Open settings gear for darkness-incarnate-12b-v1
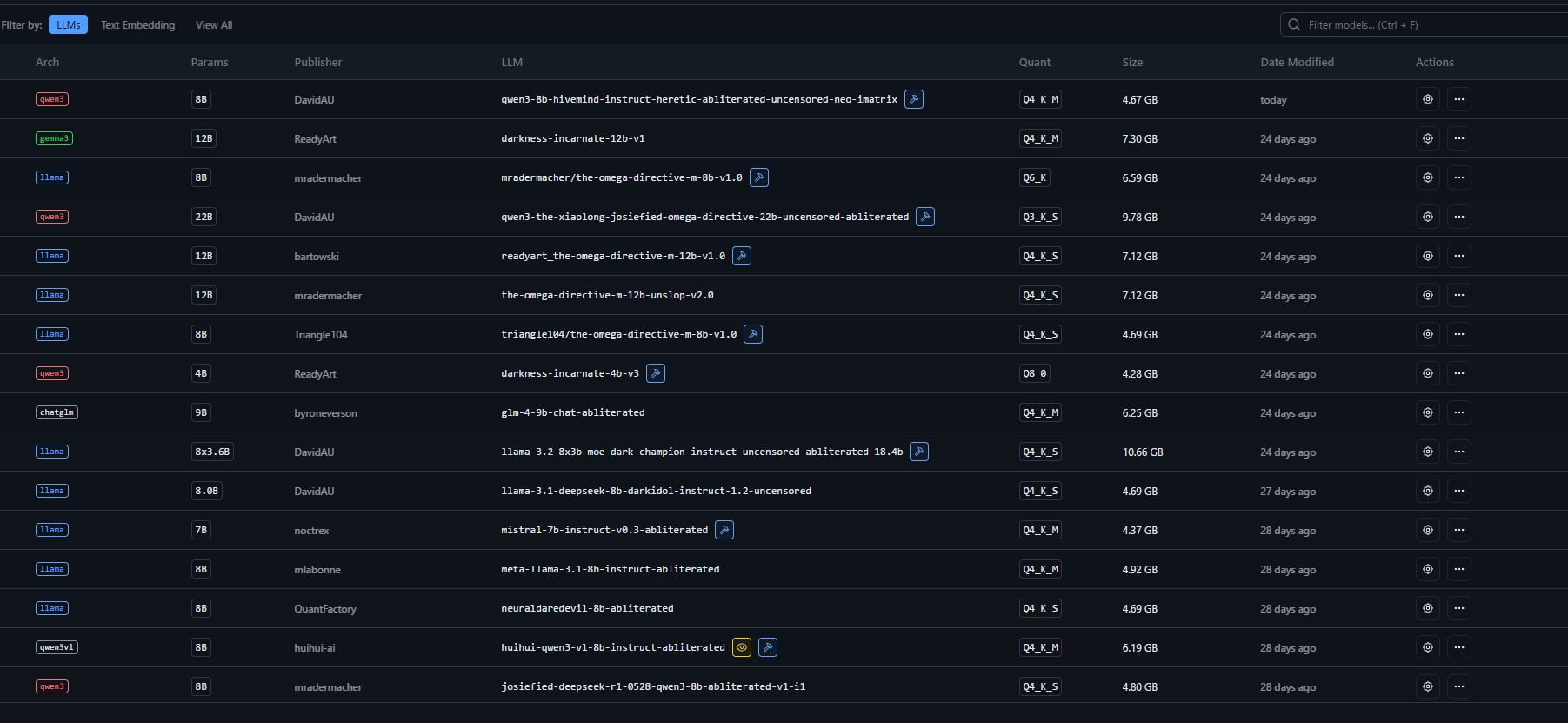The image size is (1568, 723). pyautogui.click(x=1427, y=138)
